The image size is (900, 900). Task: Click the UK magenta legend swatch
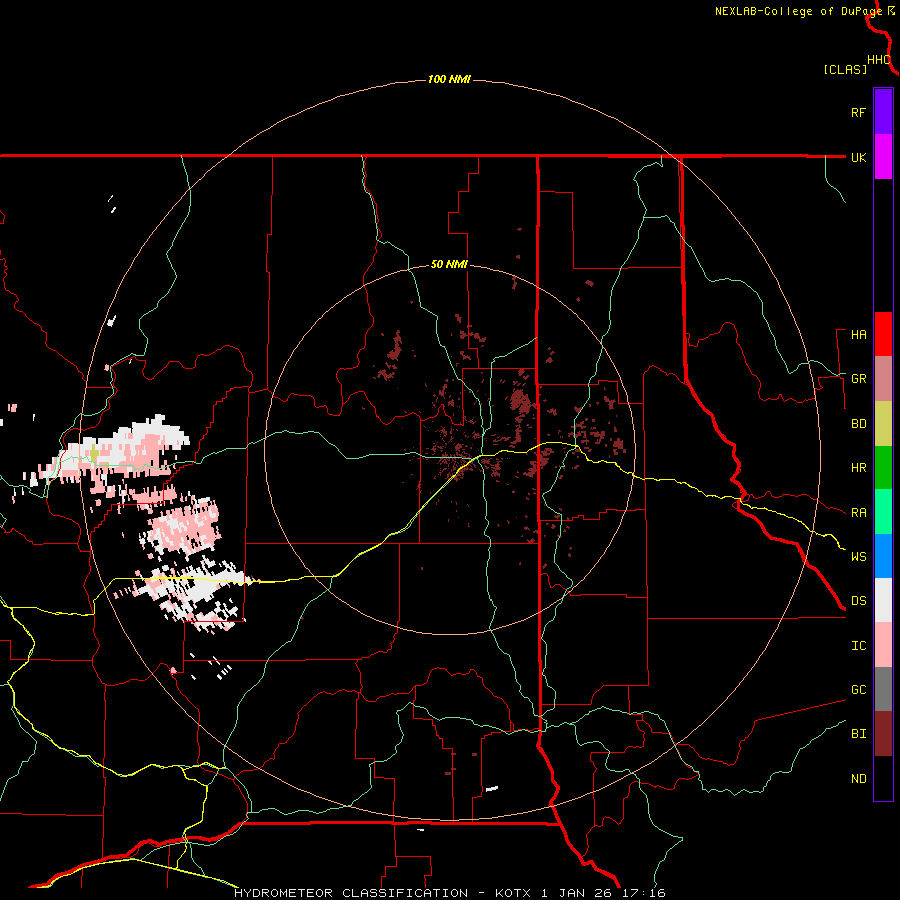tap(883, 157)
